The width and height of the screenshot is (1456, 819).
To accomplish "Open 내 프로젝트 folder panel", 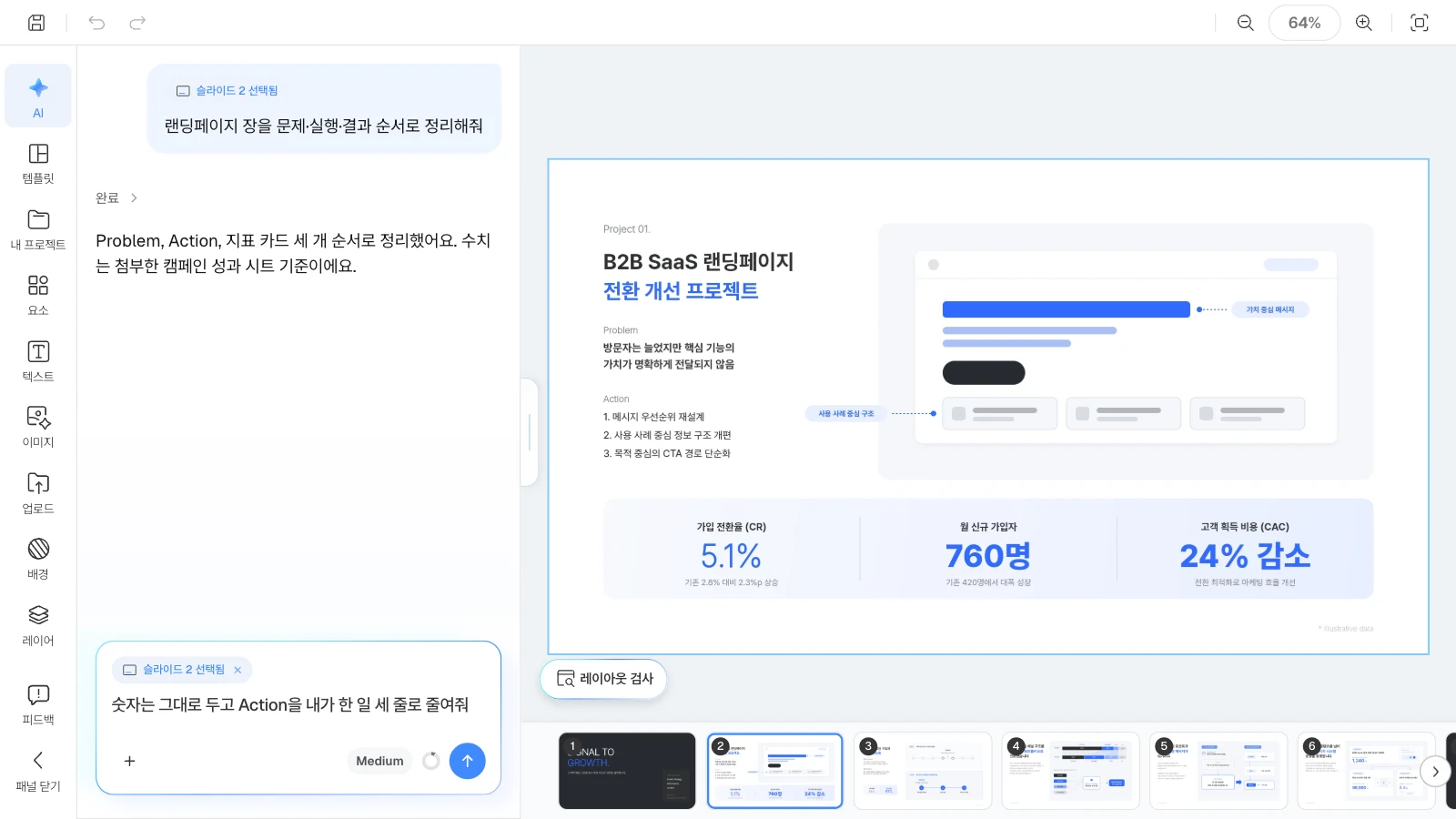I will (38, 230).
